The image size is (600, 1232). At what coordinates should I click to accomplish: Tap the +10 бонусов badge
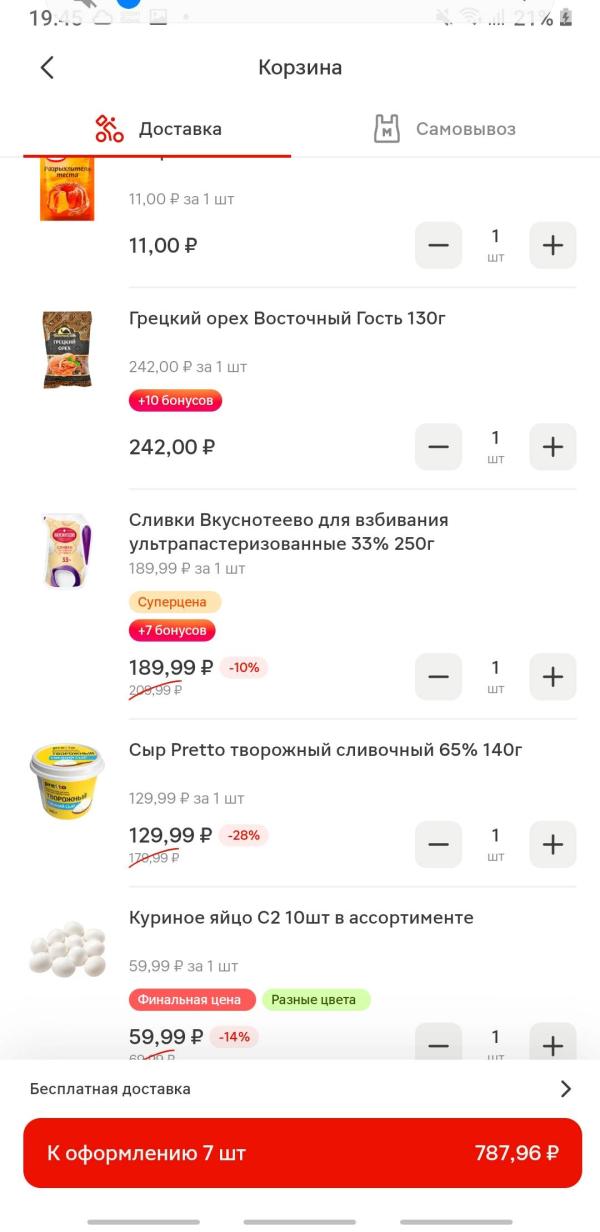175,401
